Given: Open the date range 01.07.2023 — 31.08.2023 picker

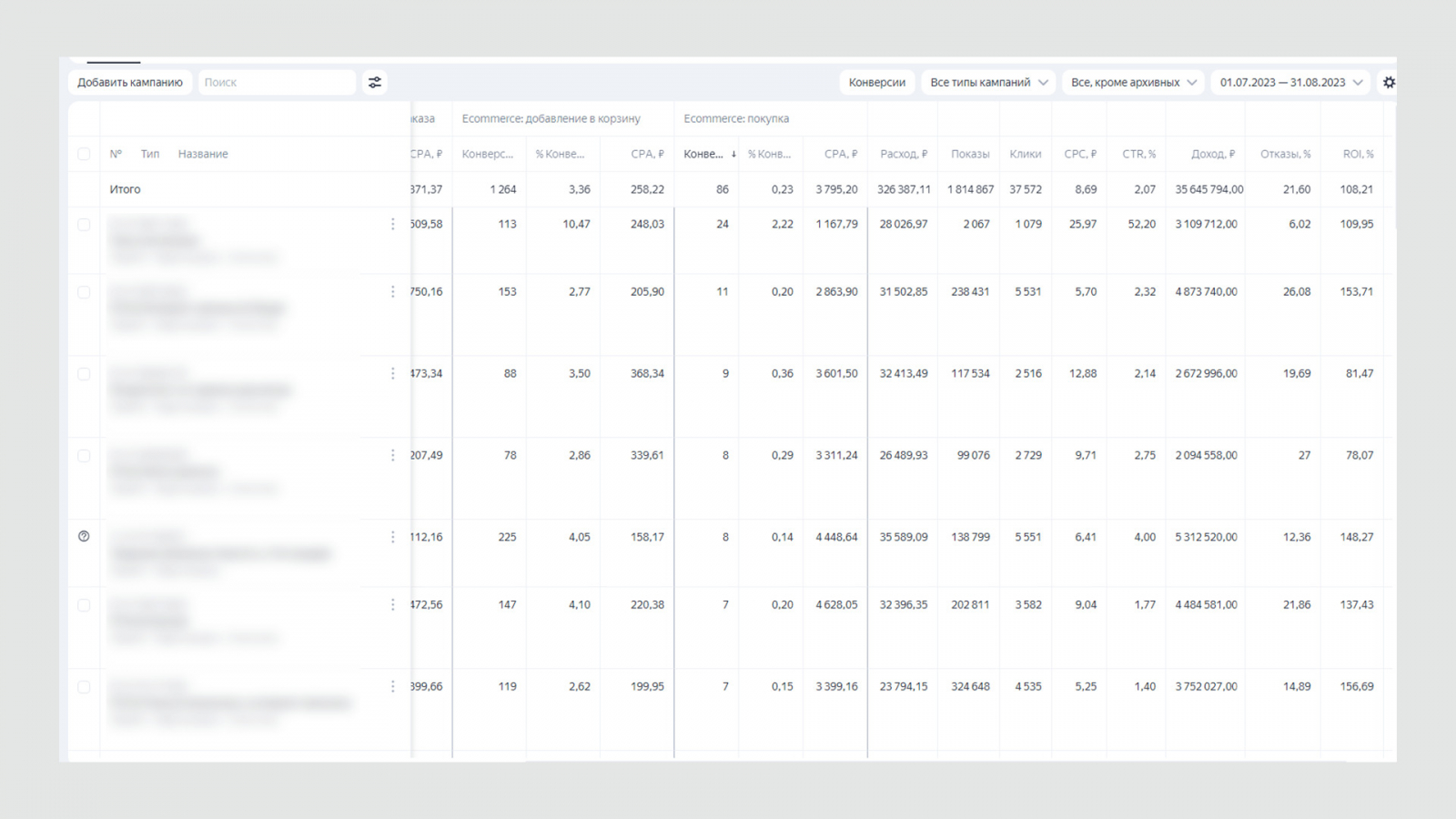Looking at the screenshot, I should point(1290,83).
